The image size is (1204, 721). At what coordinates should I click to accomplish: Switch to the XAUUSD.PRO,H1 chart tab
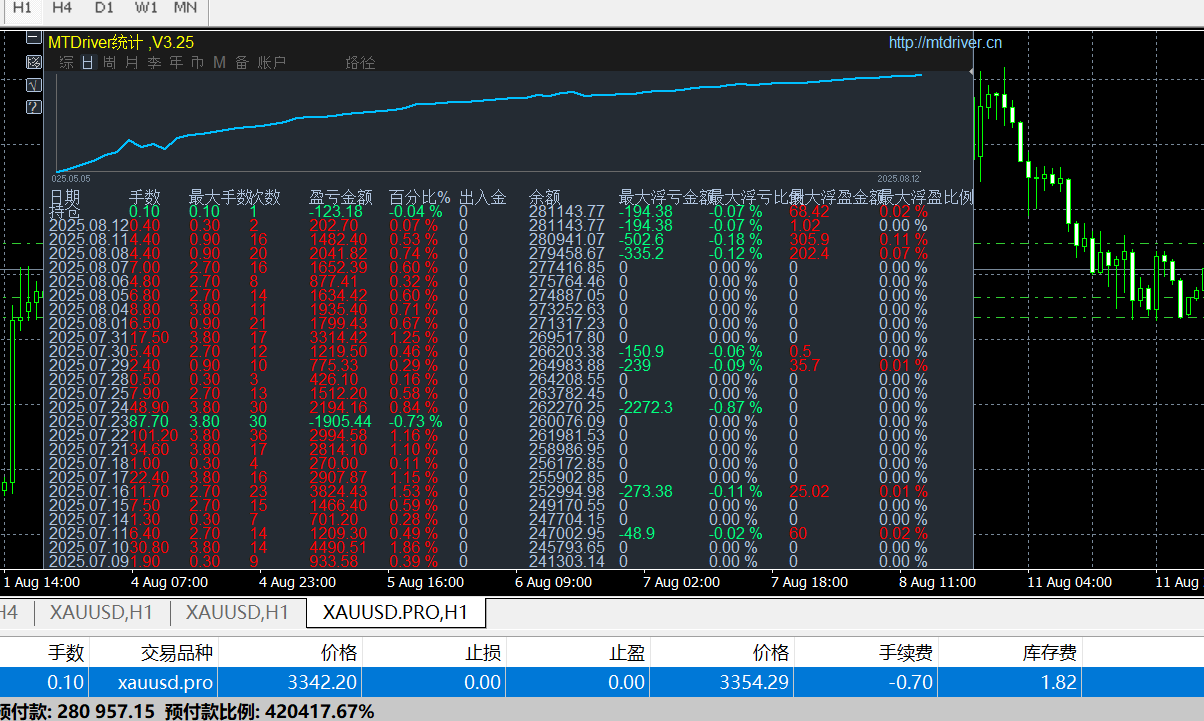pos(397,612)
